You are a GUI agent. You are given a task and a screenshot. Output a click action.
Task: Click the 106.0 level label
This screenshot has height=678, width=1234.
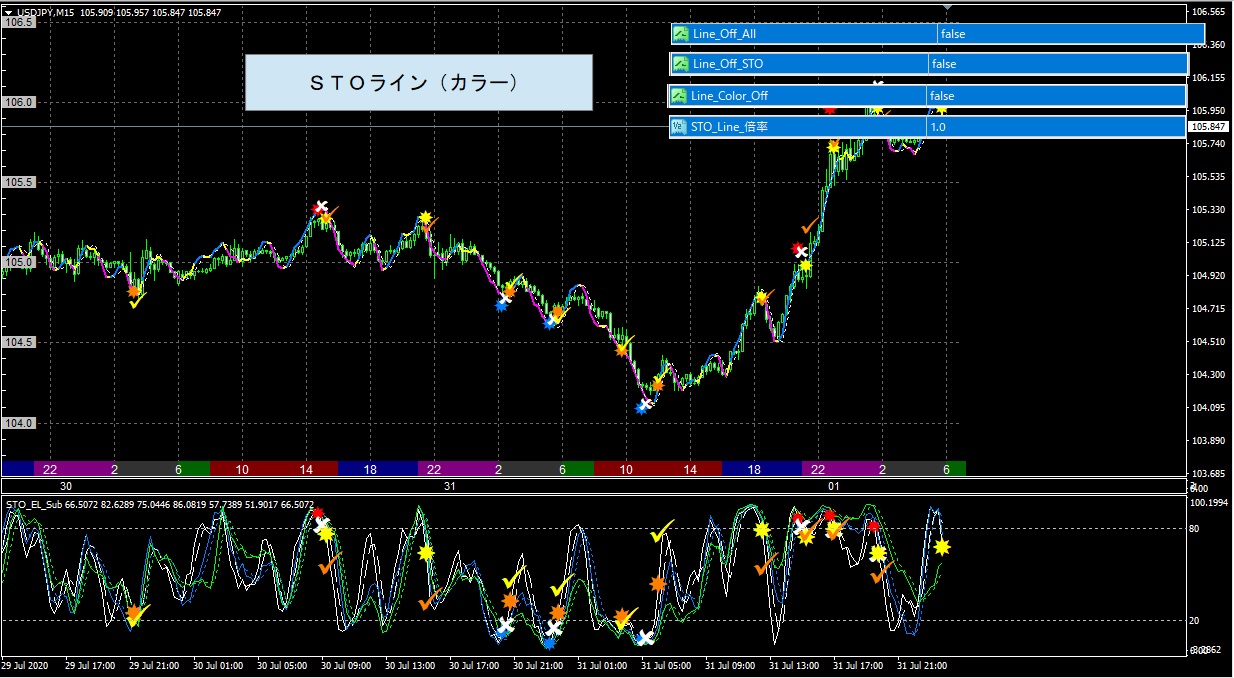point(19,102)
